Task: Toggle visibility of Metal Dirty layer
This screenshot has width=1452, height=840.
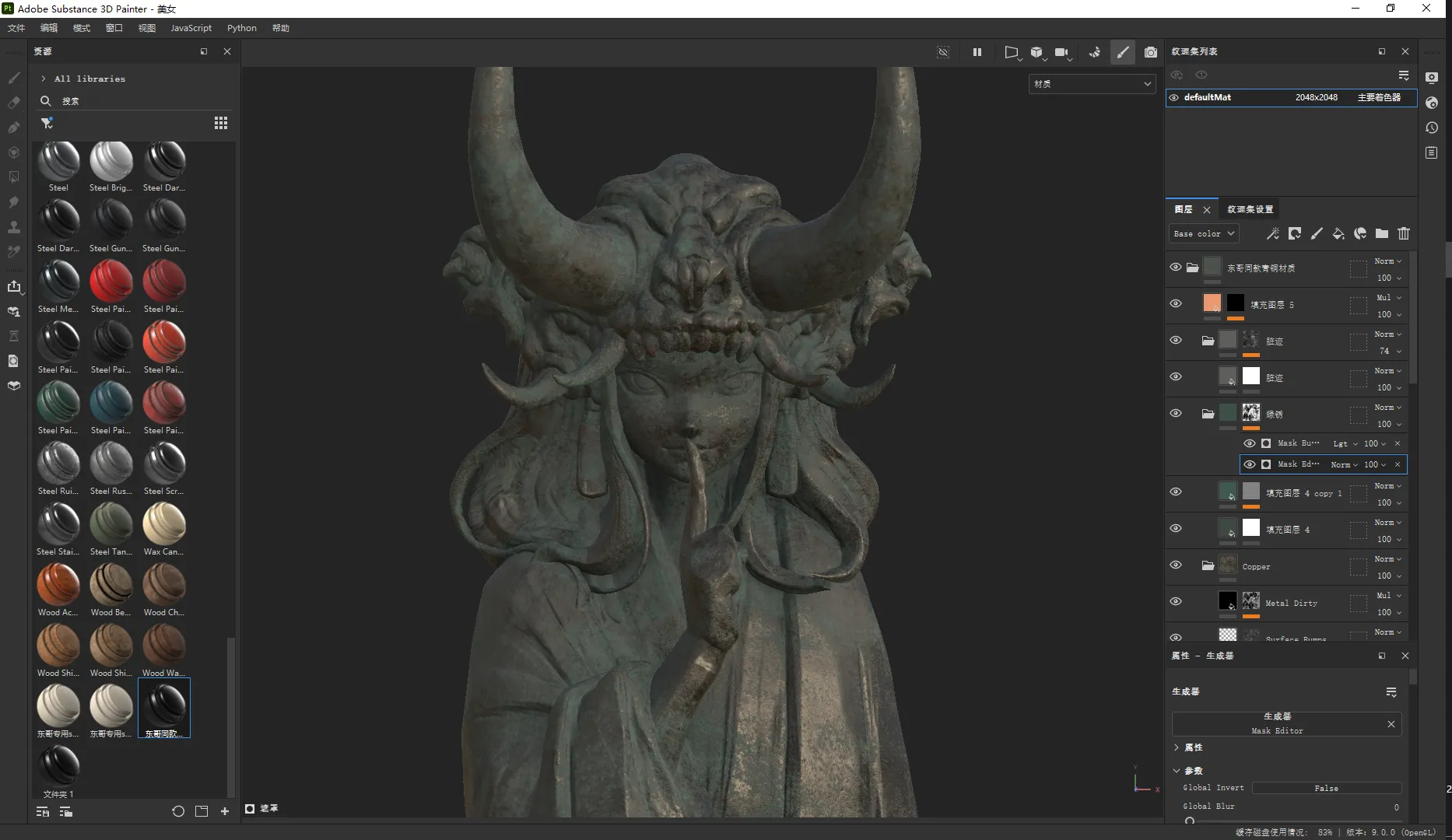Action: point(1175,602)
